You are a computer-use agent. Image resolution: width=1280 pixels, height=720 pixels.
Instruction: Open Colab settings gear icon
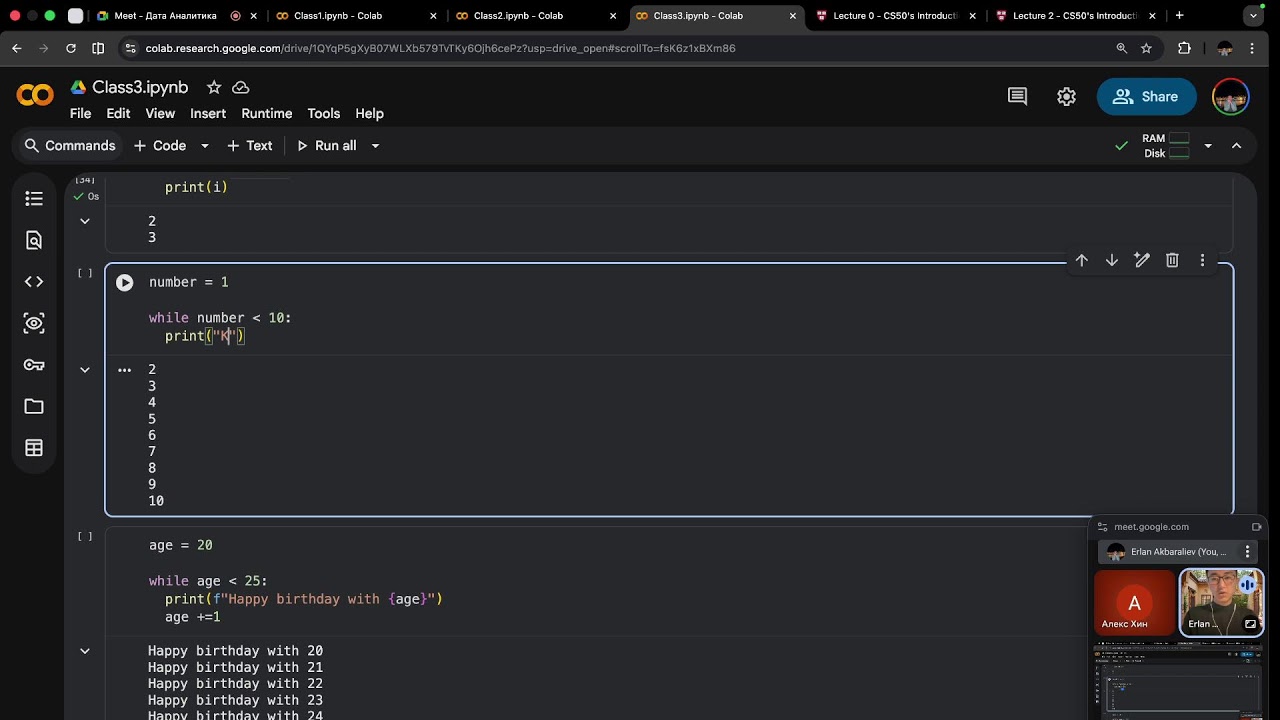point(1066,96)
